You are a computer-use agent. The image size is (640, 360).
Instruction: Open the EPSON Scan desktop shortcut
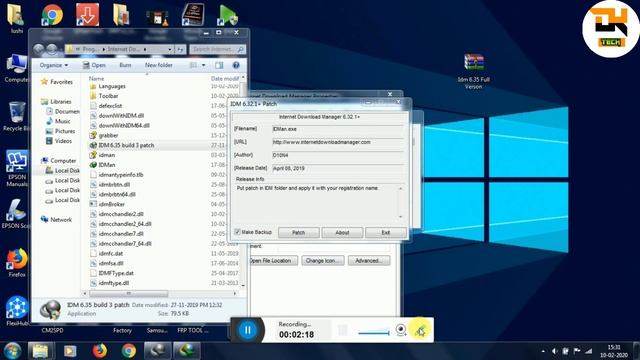16,214
